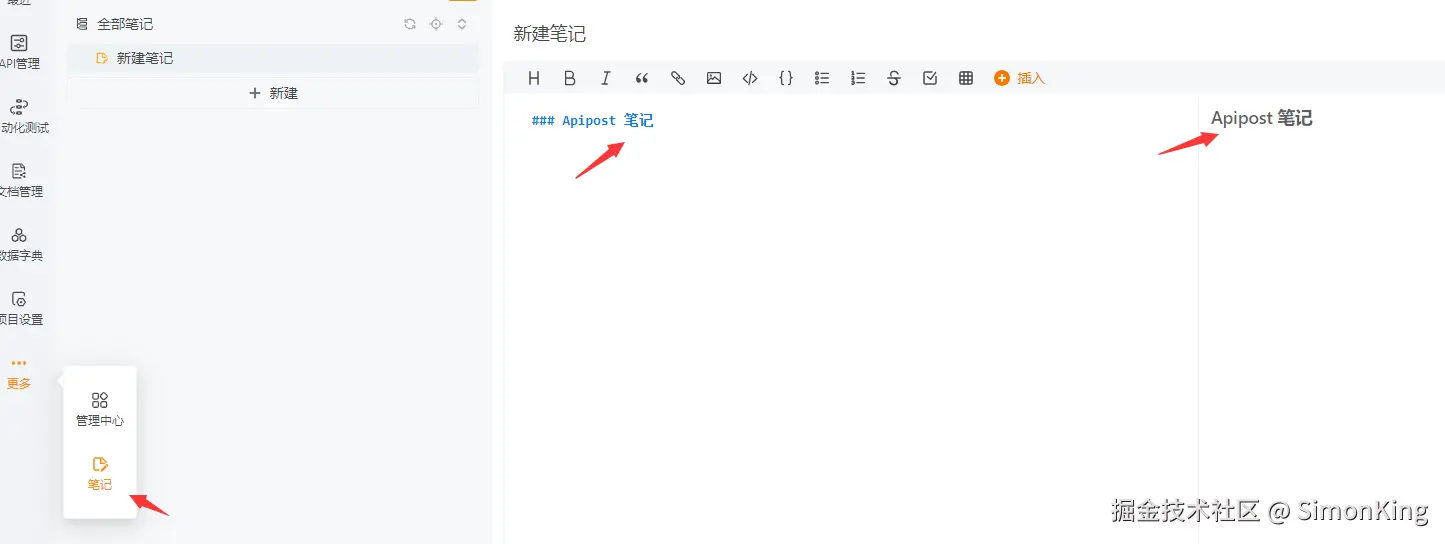Create an ordered numbered list
Screen dimensions: 1445x544
tap(858, 78)
